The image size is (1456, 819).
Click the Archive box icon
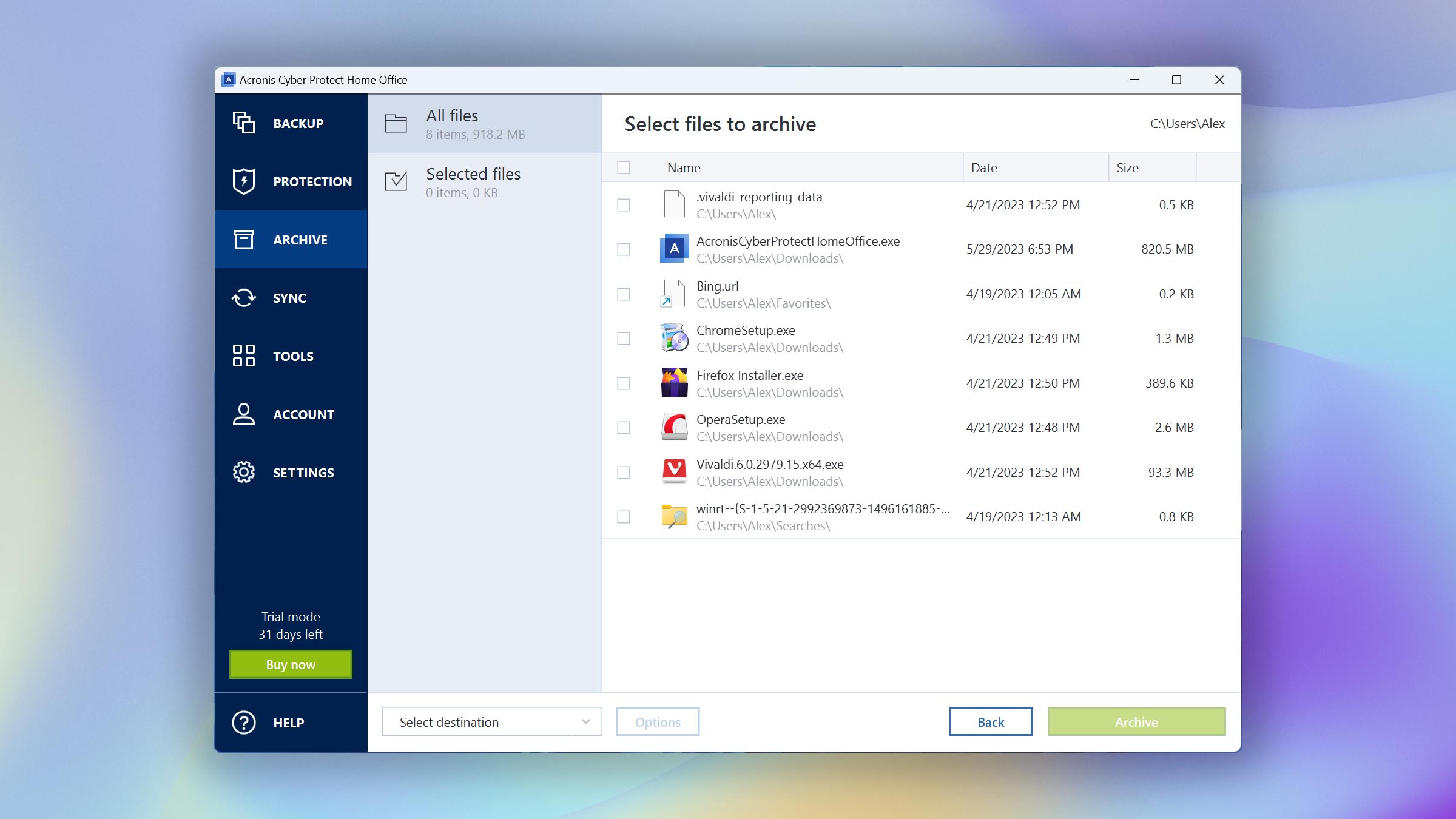(x=244, y=239)
